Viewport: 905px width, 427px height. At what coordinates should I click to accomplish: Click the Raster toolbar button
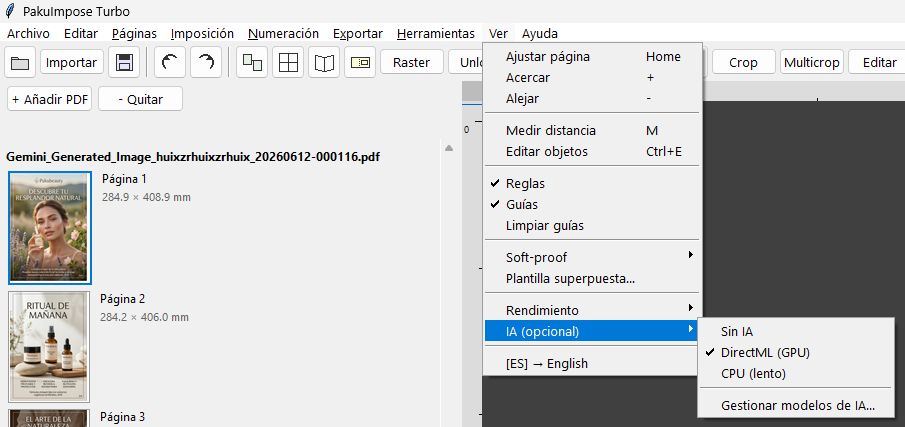(x=412, y=62)
